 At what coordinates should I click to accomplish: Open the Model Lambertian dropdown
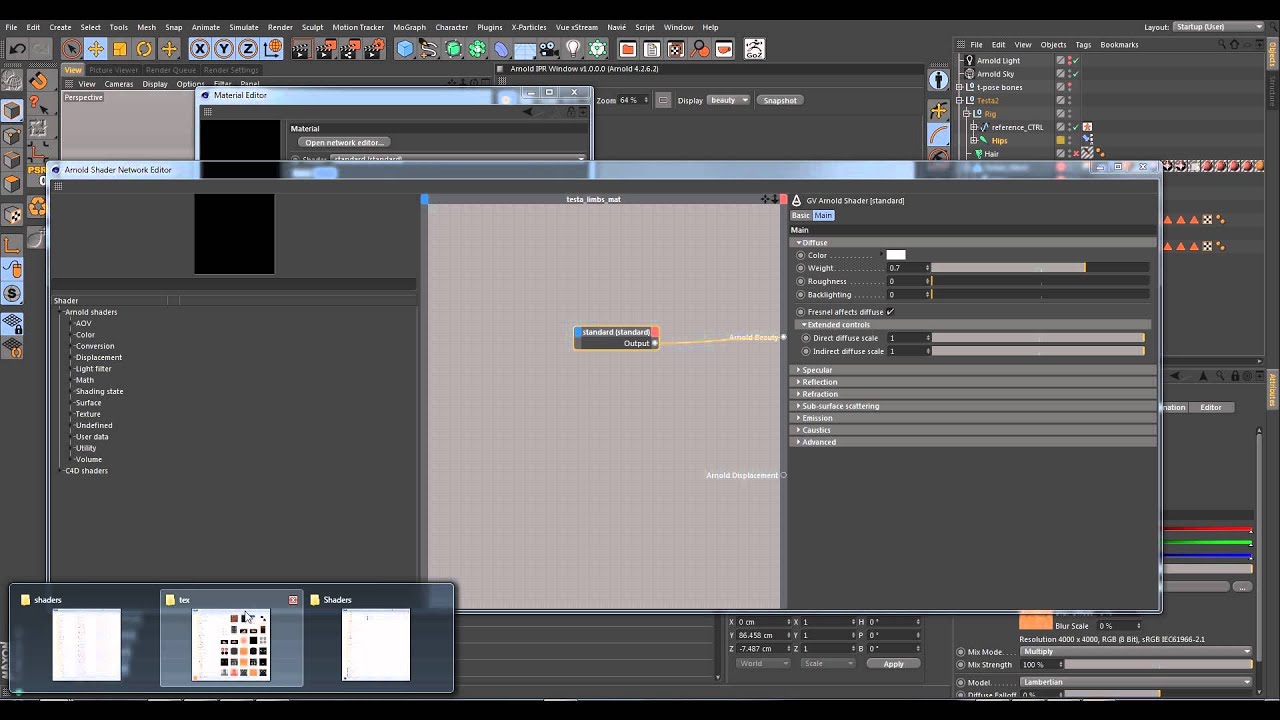[1135, 682]
